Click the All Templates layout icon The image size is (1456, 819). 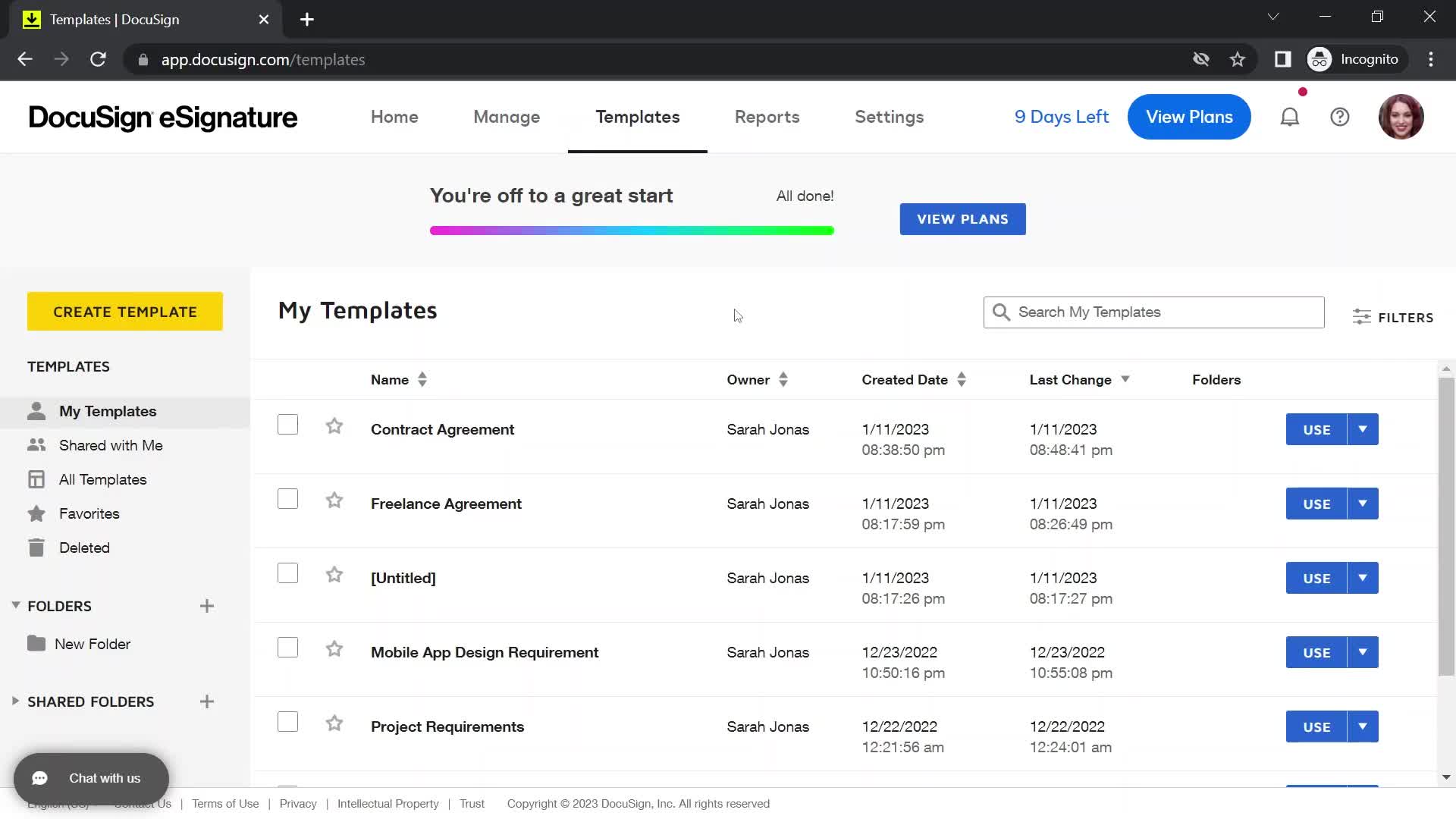(x=36, y=479)
